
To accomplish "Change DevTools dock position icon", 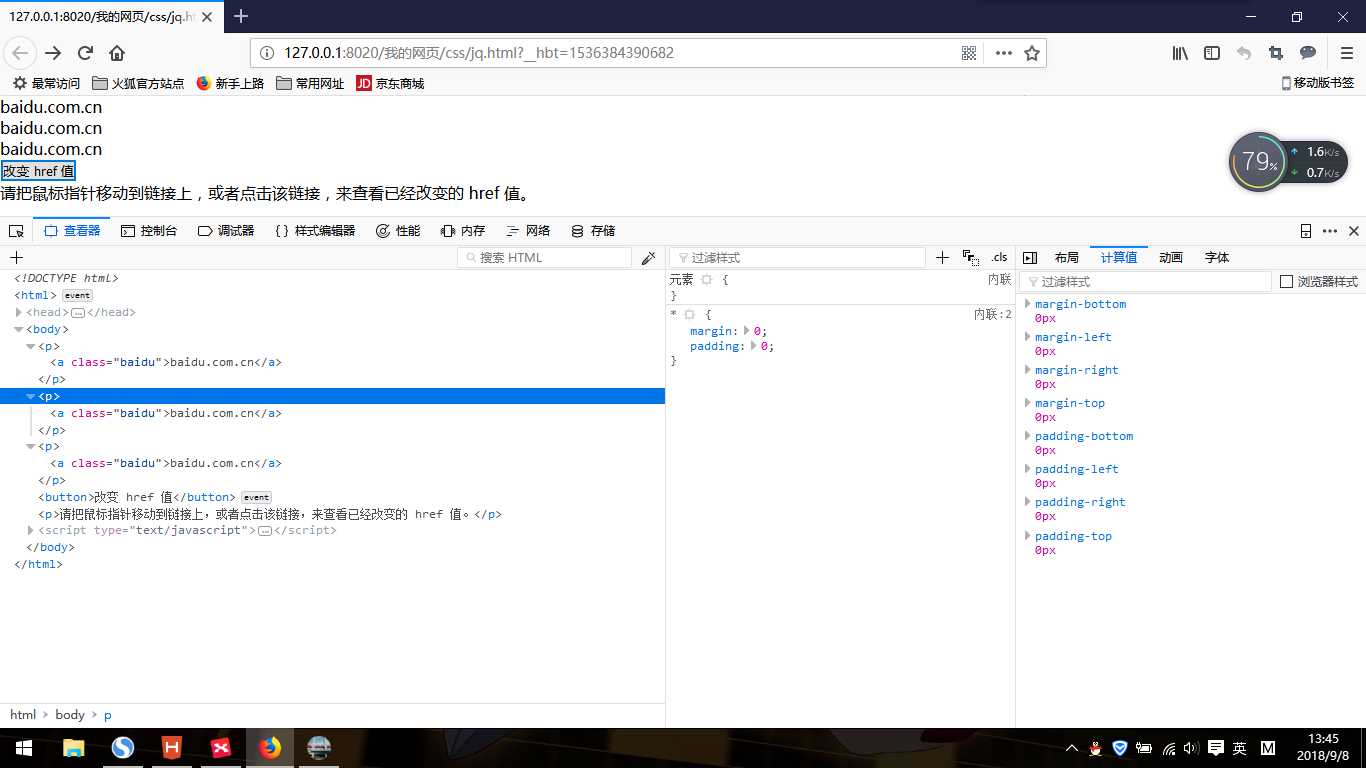I will (1306, 231).
